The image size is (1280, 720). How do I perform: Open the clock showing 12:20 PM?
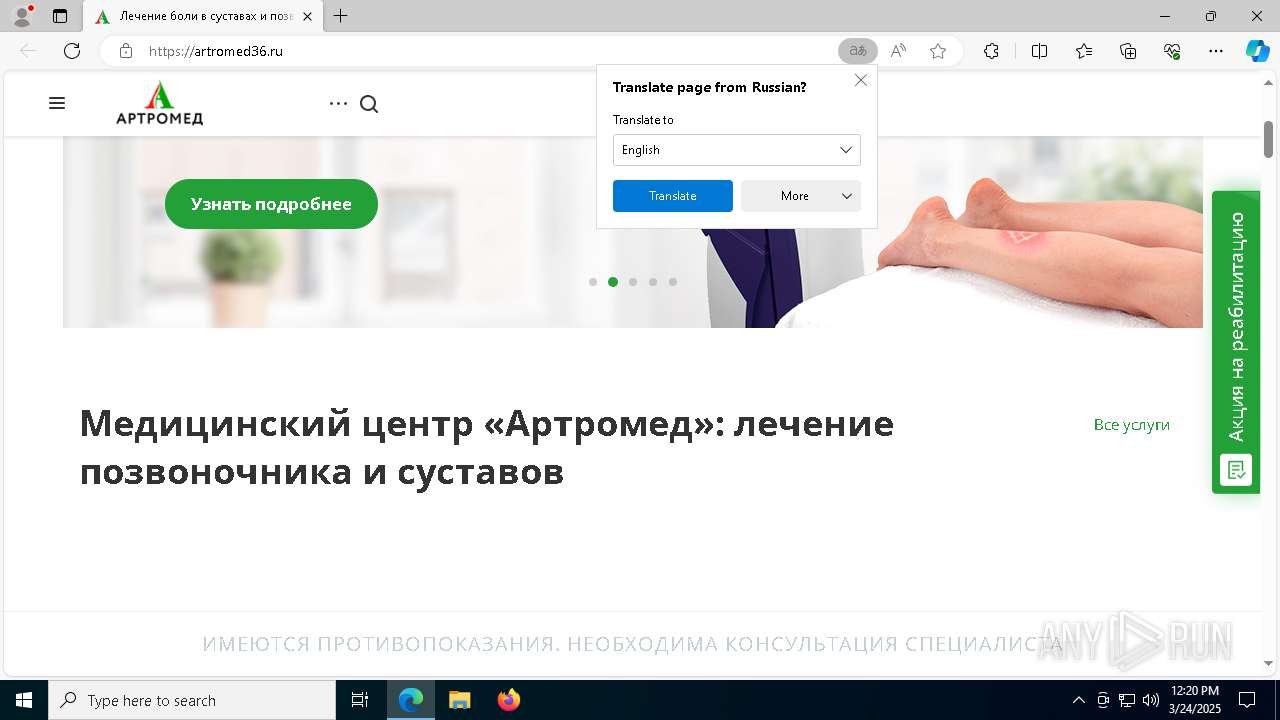pos(1194,700)
